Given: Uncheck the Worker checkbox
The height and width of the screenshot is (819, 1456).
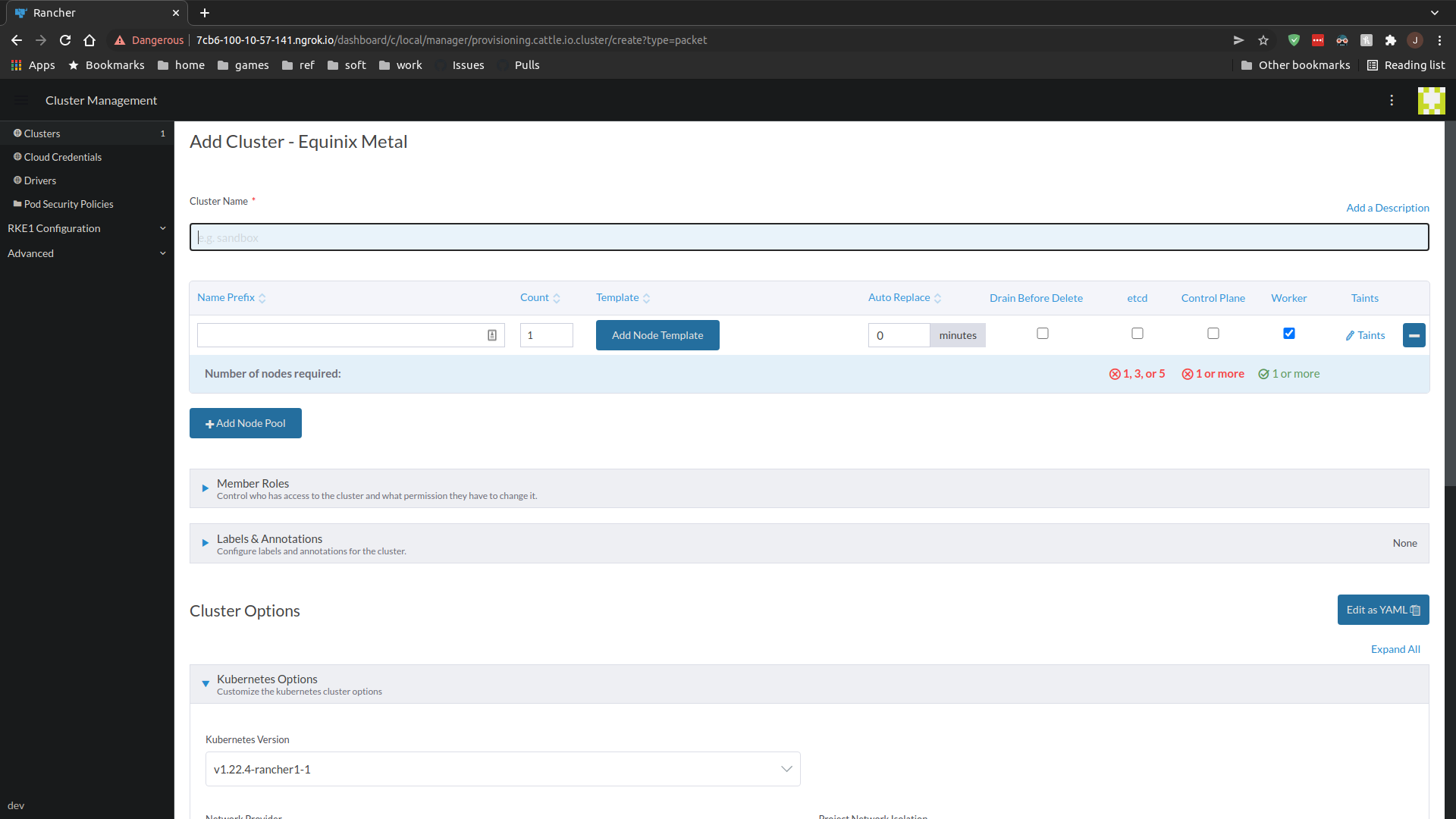Looking at the screenshot, I should click(1289, 333).
